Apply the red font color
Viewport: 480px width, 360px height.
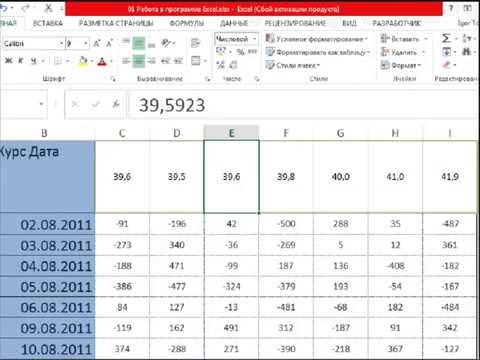[x=102, y=62]
